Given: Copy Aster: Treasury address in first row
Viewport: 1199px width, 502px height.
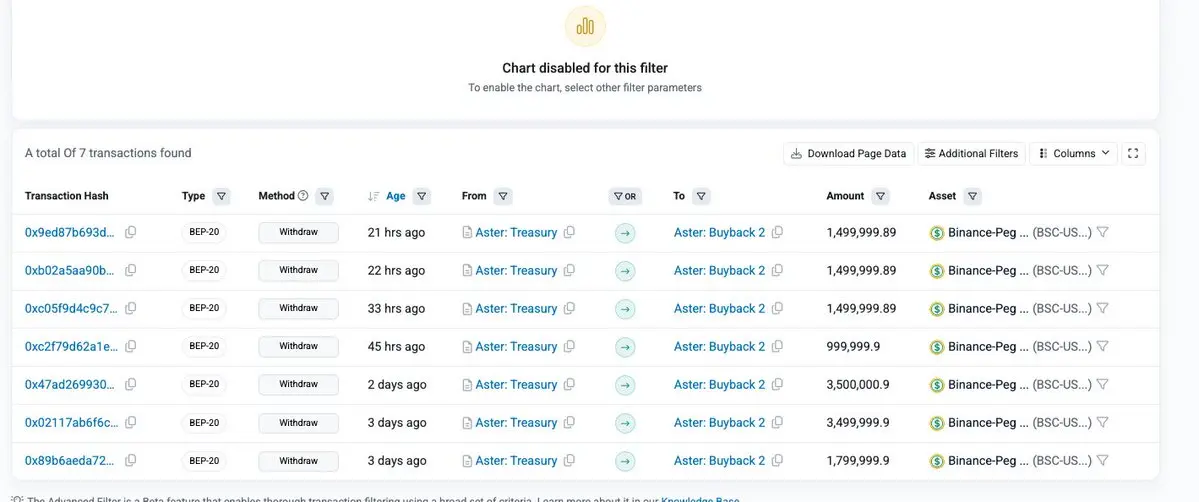Looking at the screenshot, I should [569, 232].
